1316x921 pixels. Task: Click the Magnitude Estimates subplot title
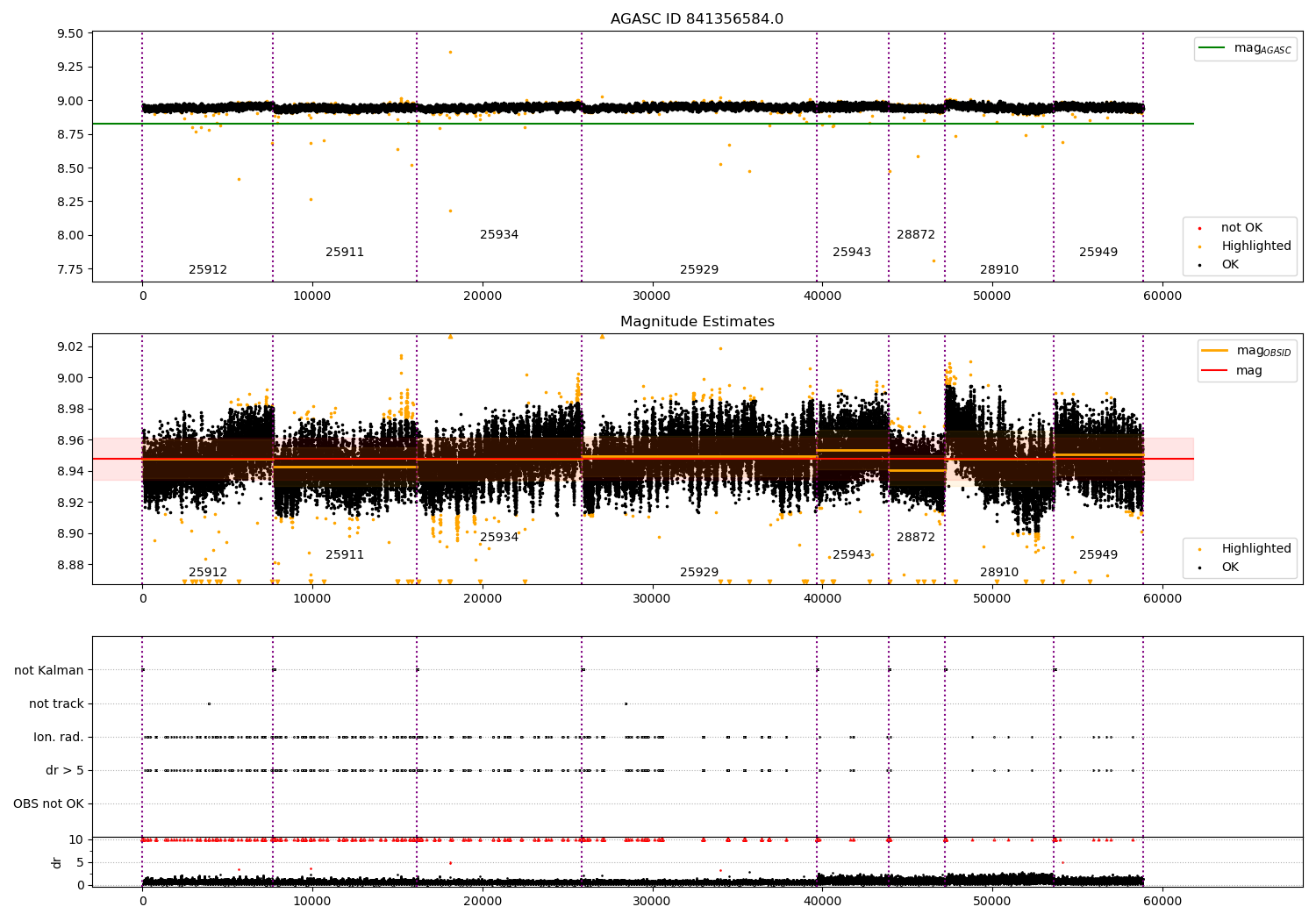pos(697,322)
